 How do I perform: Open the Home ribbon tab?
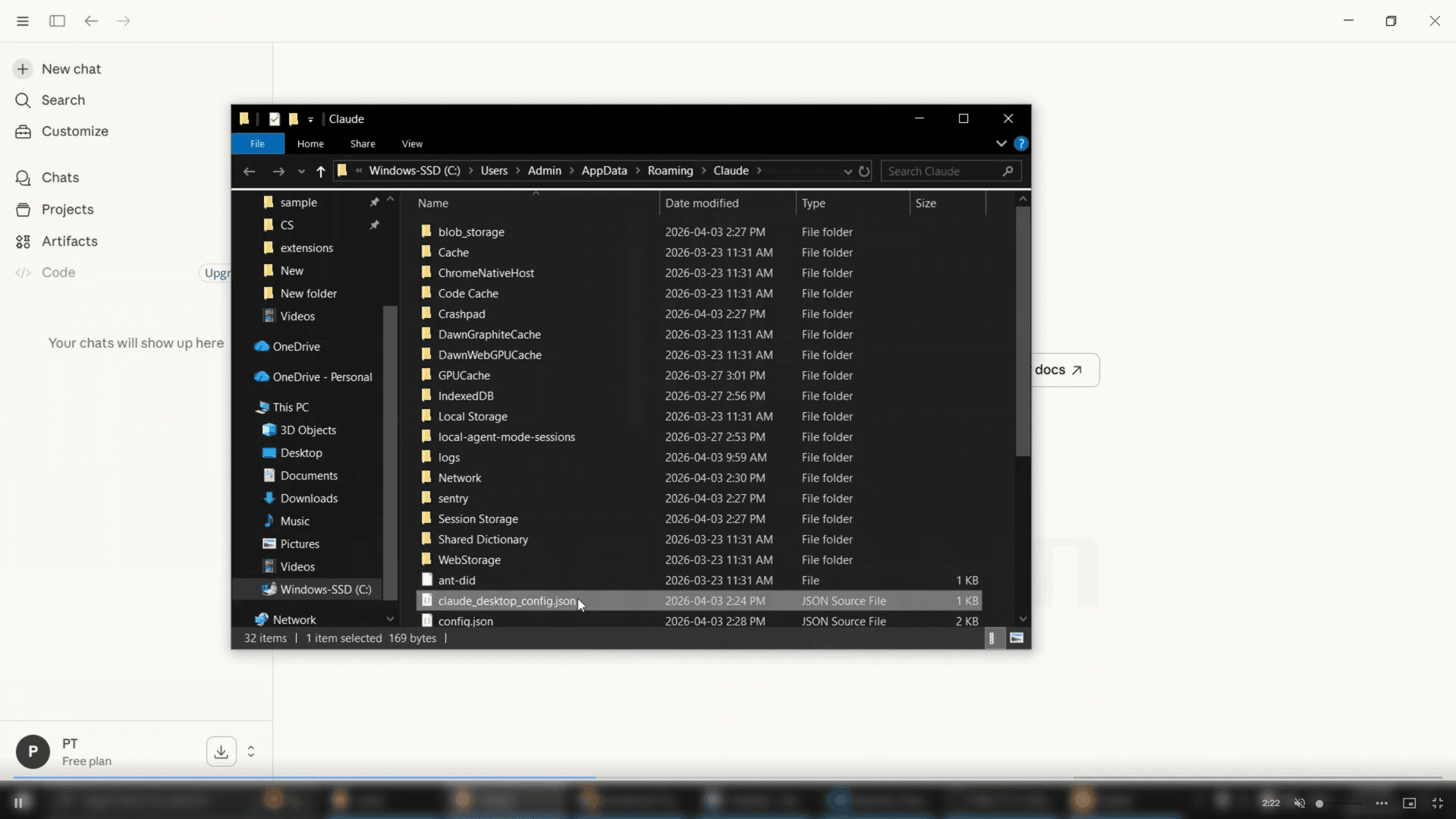pos(310,143)
